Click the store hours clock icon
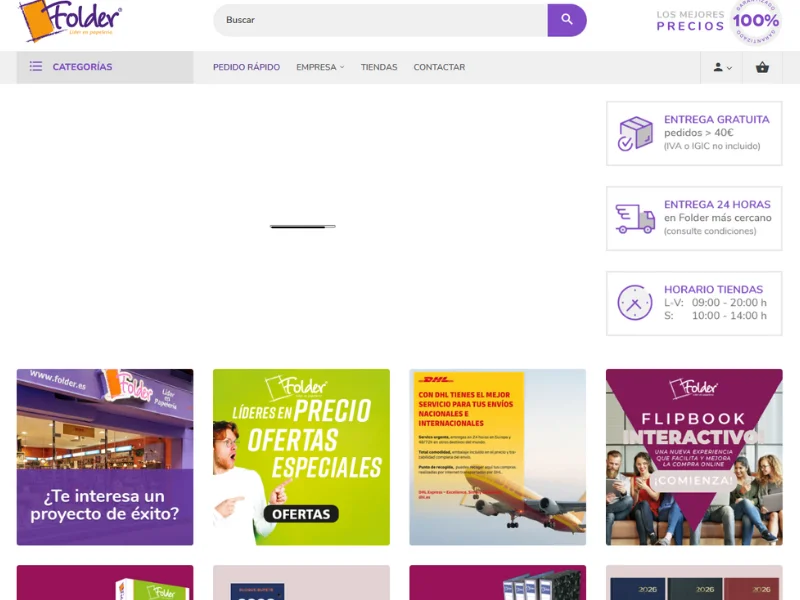This screenshot has width=800, height=600. (x=635, y=303)
